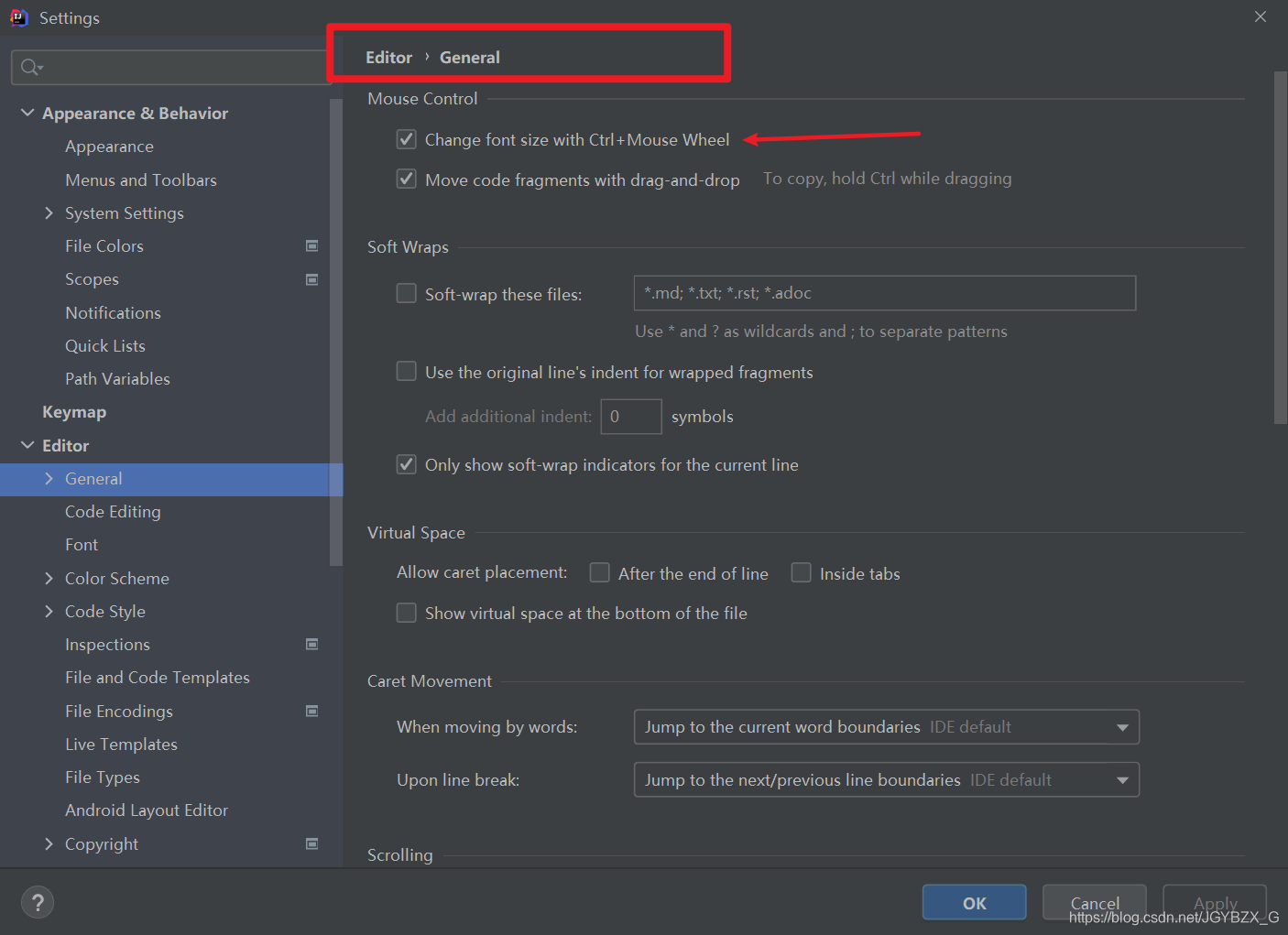
Task: Click the OK button
Action: tap(974, 903)
